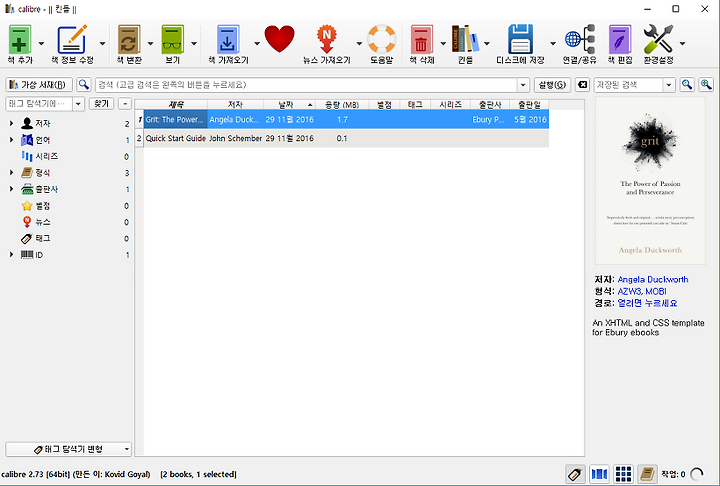The height and width of the screenshot is (486, 720).
Task: Click the red heart donate icon
Action: coord(279,39)
